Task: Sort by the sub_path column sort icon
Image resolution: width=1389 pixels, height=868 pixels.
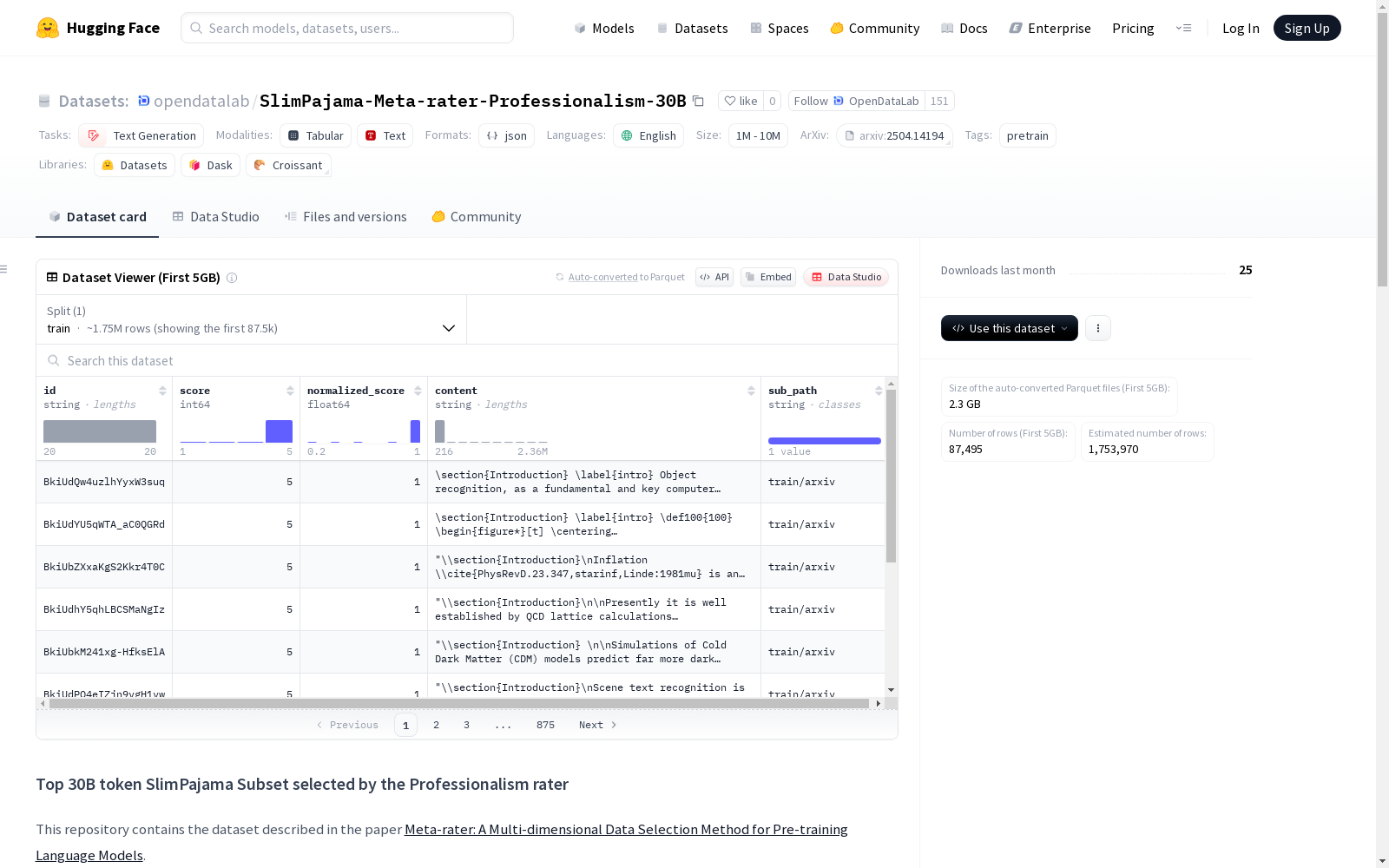Action: coord(879,391)
